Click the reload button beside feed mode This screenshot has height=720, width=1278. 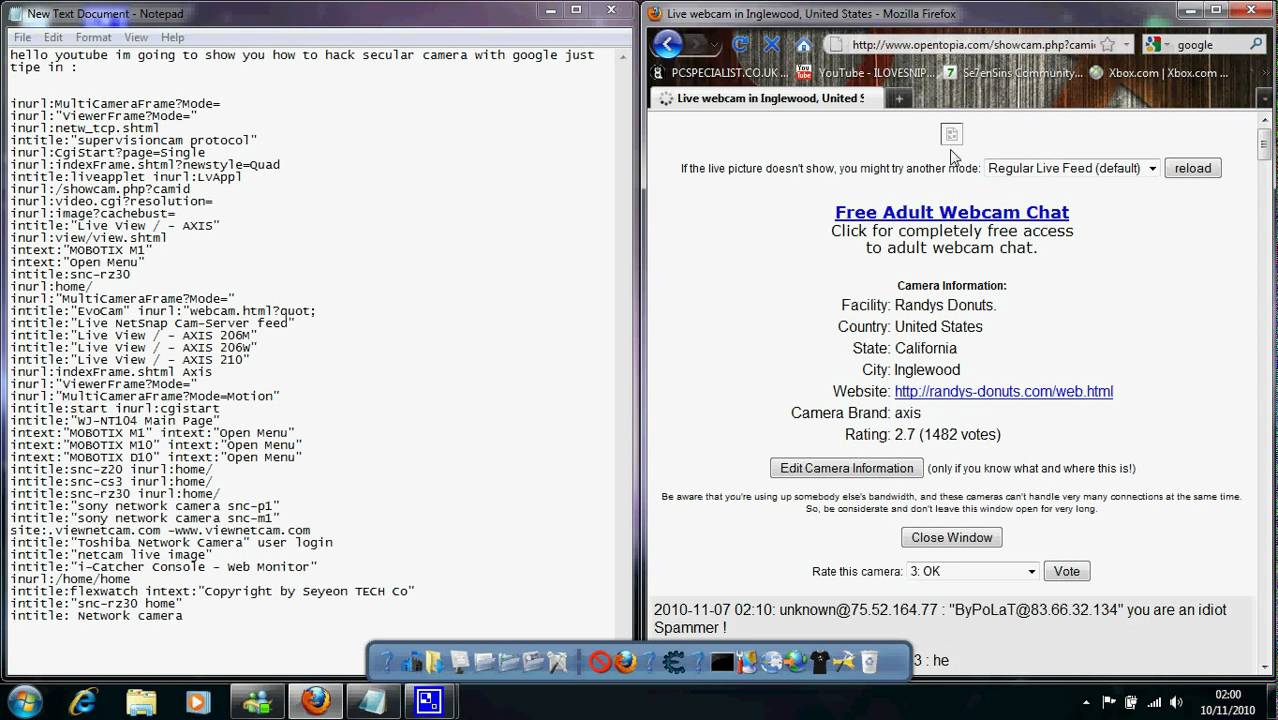(x=1192, y=168)
